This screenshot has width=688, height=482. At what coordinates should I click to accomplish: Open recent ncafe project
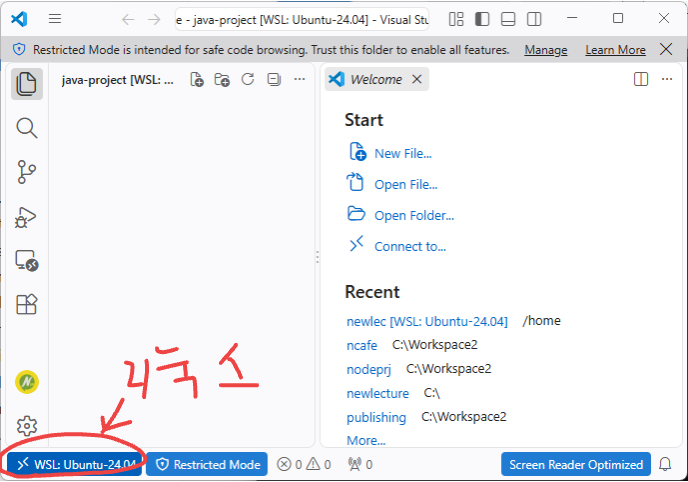point(362,346)
